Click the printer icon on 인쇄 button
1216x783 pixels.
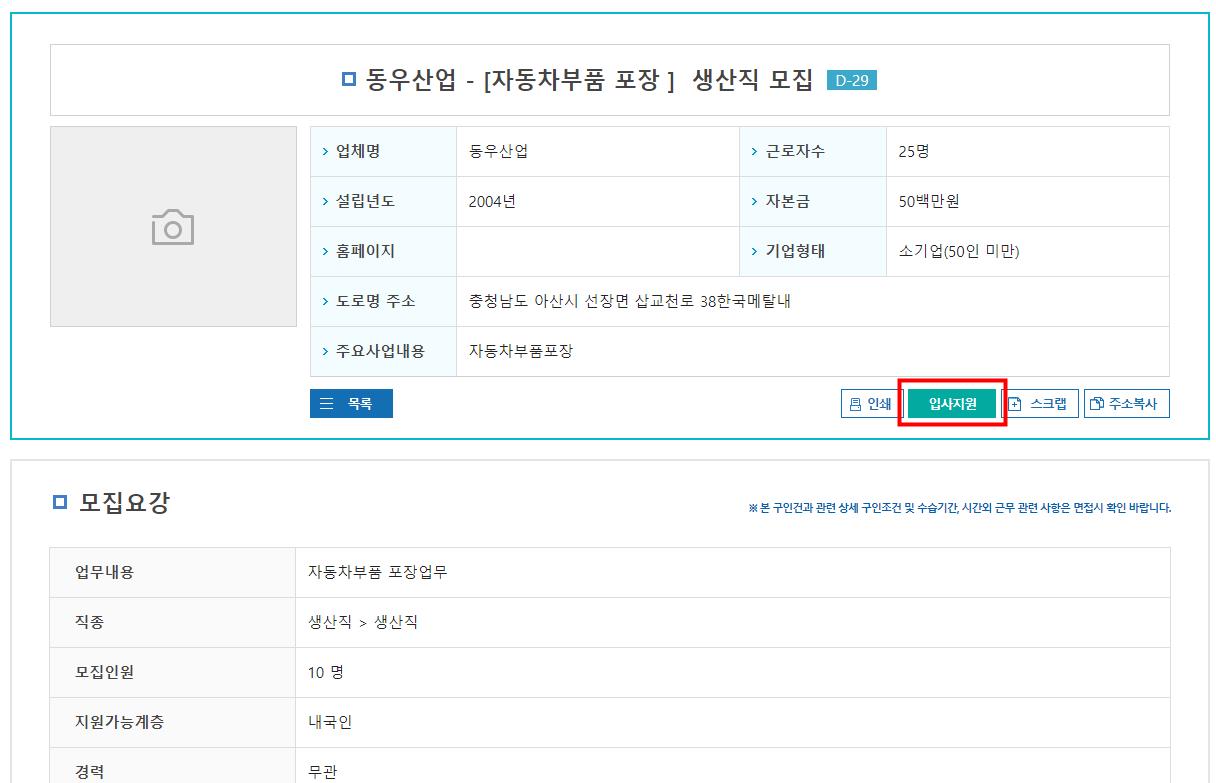856,403
